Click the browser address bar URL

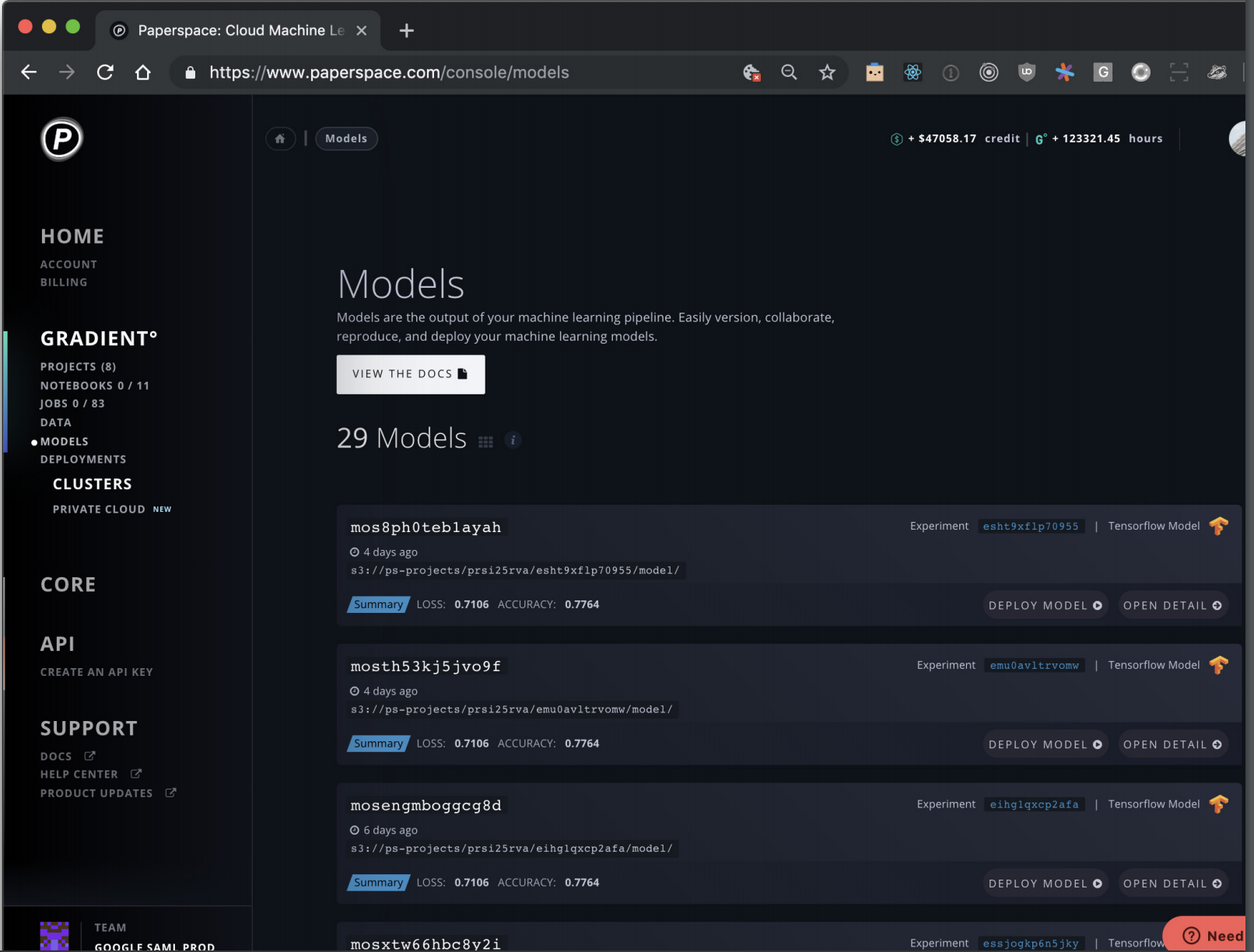pos(389,72)
